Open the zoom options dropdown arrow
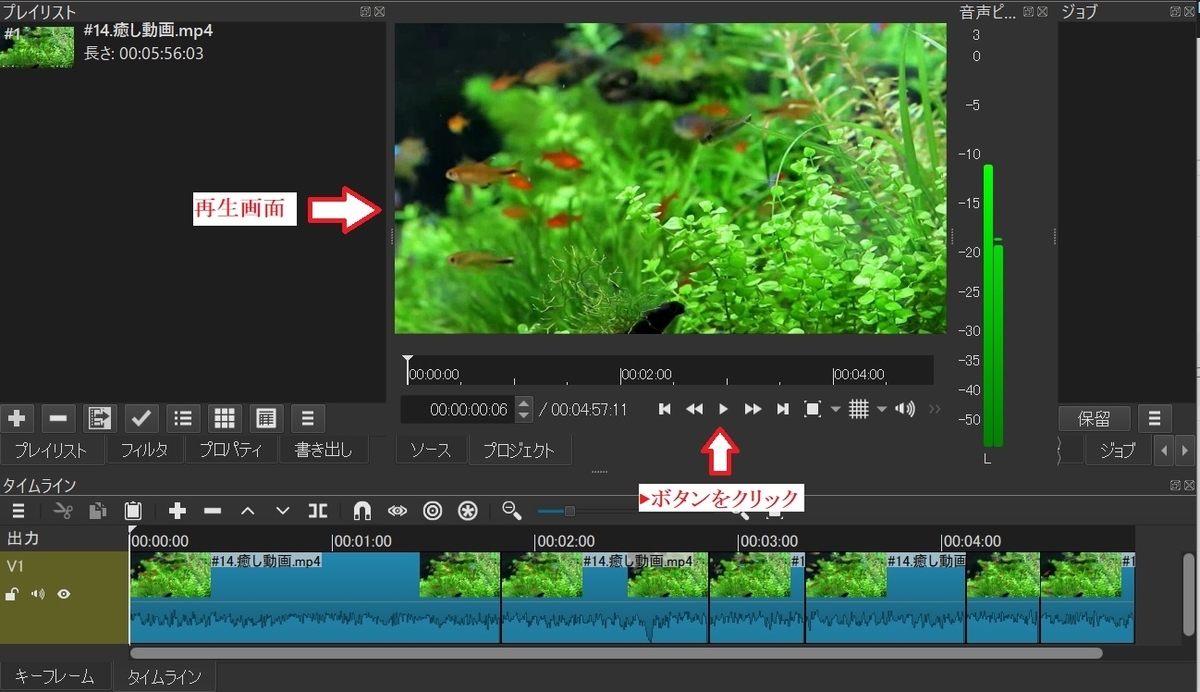The image size is (1200, 692). click(x=835, y=409)
